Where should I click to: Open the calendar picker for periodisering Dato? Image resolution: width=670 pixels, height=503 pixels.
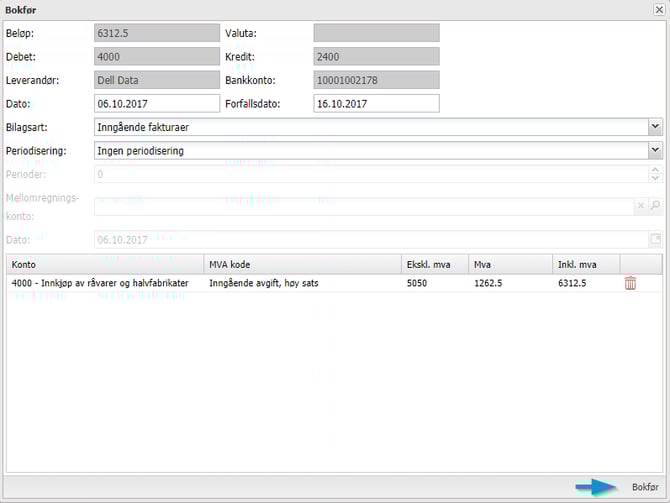click(x=655, y=240)
